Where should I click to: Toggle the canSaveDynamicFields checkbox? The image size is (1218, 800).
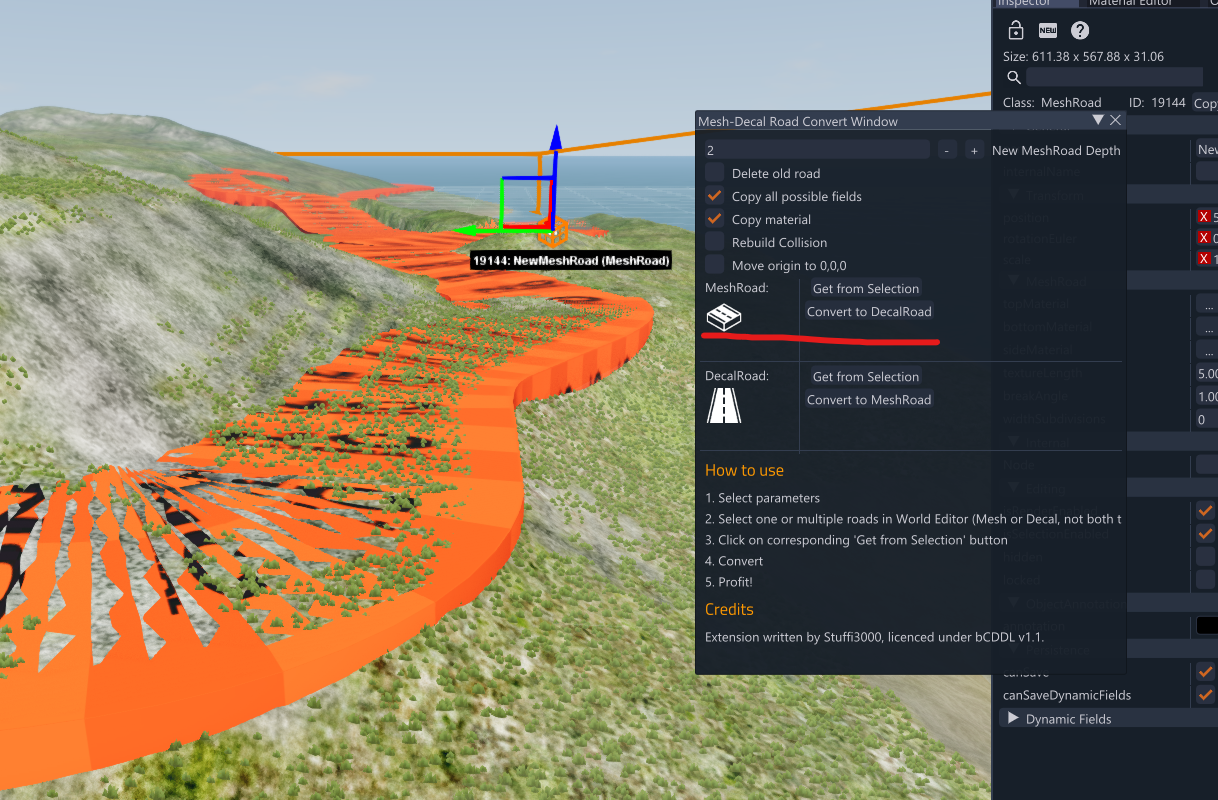coord(1206,695)
